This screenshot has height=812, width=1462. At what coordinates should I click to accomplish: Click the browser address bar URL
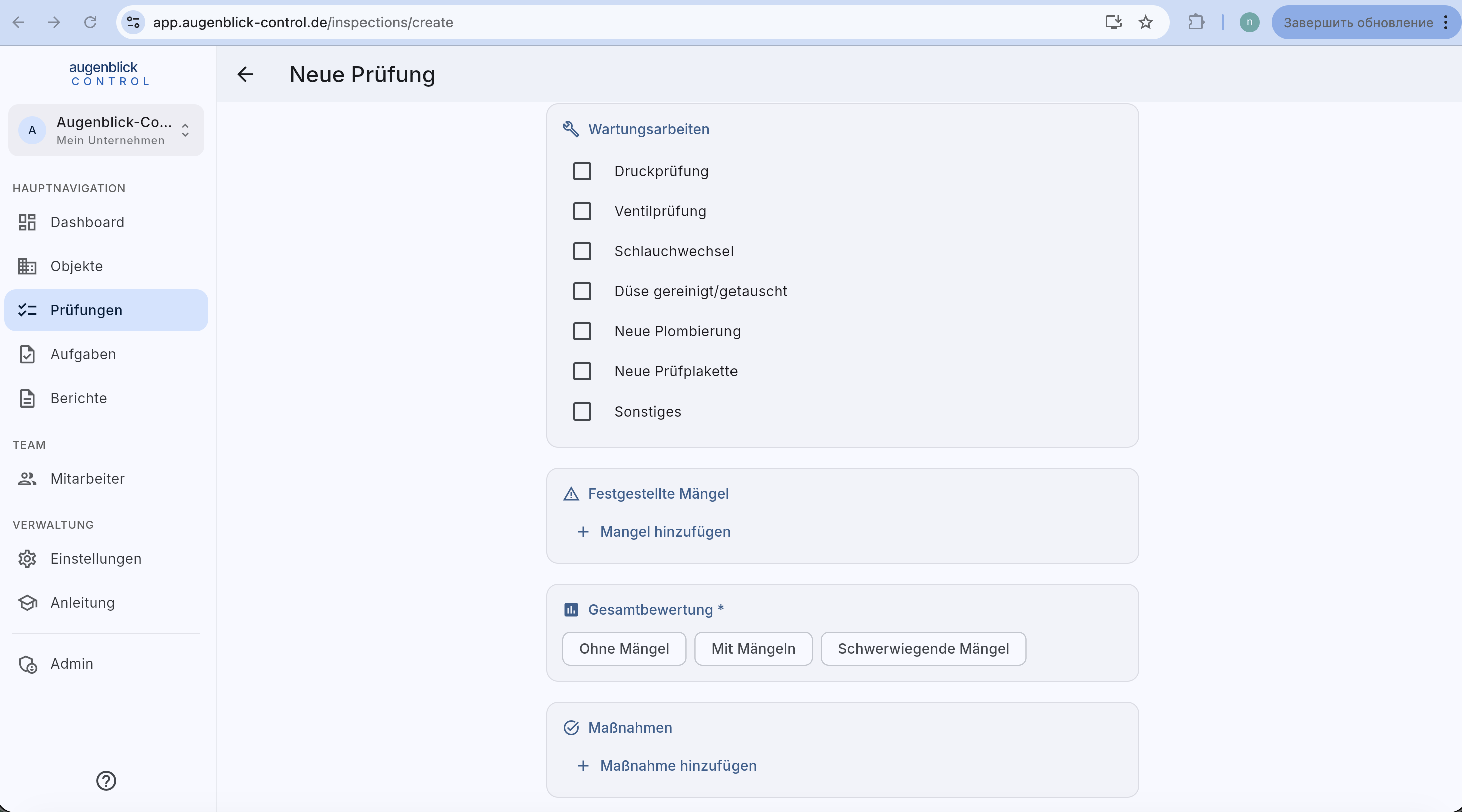[x=303, y=22]
